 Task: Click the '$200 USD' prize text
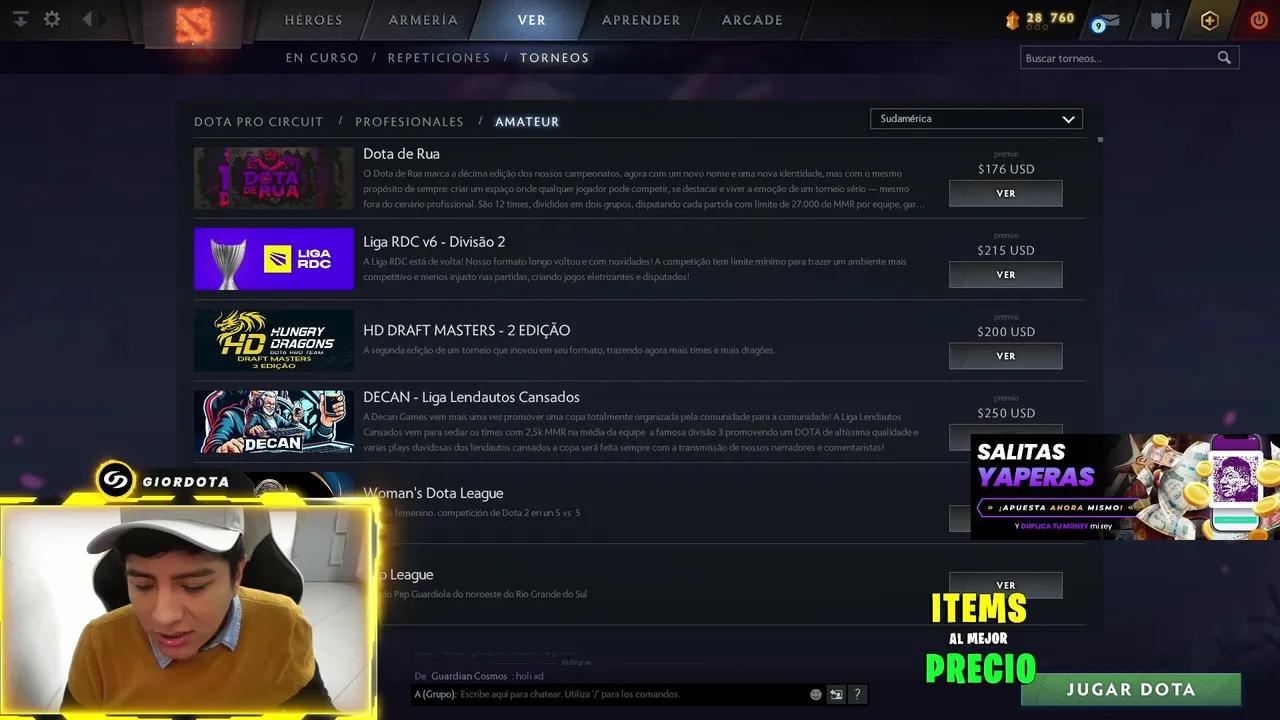[x=1006, y=331]
